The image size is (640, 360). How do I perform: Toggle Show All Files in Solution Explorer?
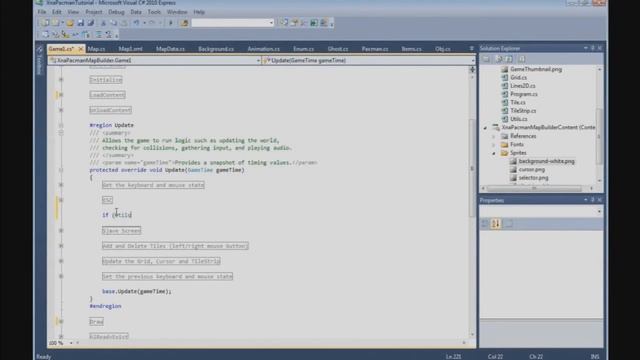point(499,59)
